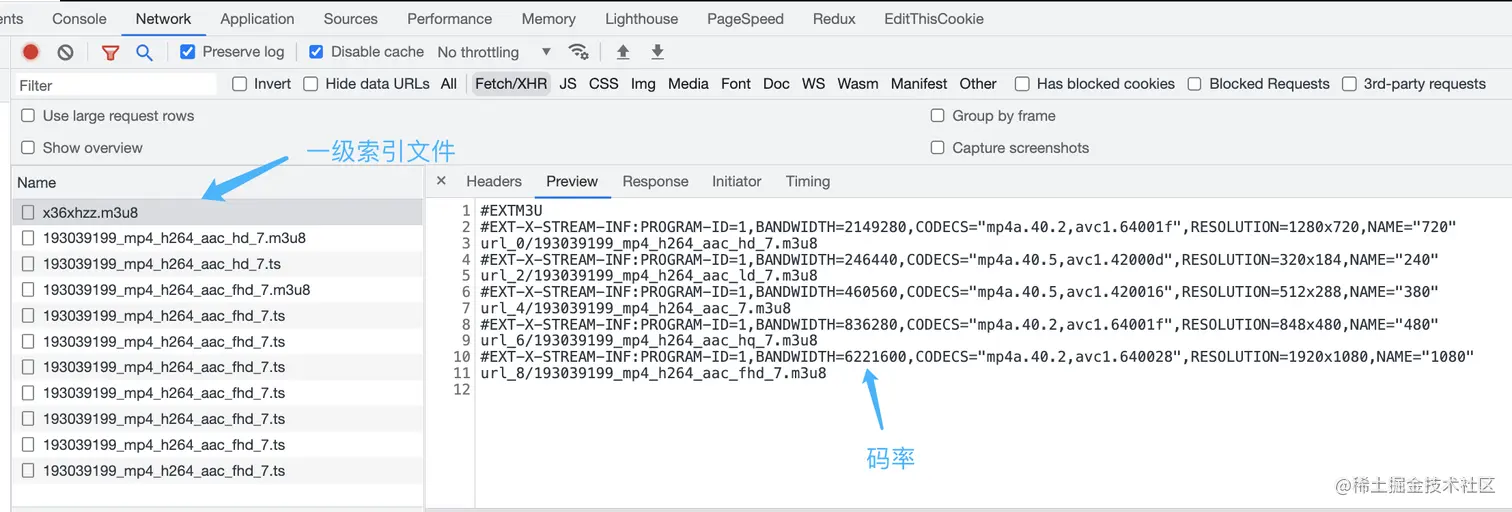The width and height of the screenshot is (1512, 512).
Task: Filter by JS requests
Action: [568, 84]
